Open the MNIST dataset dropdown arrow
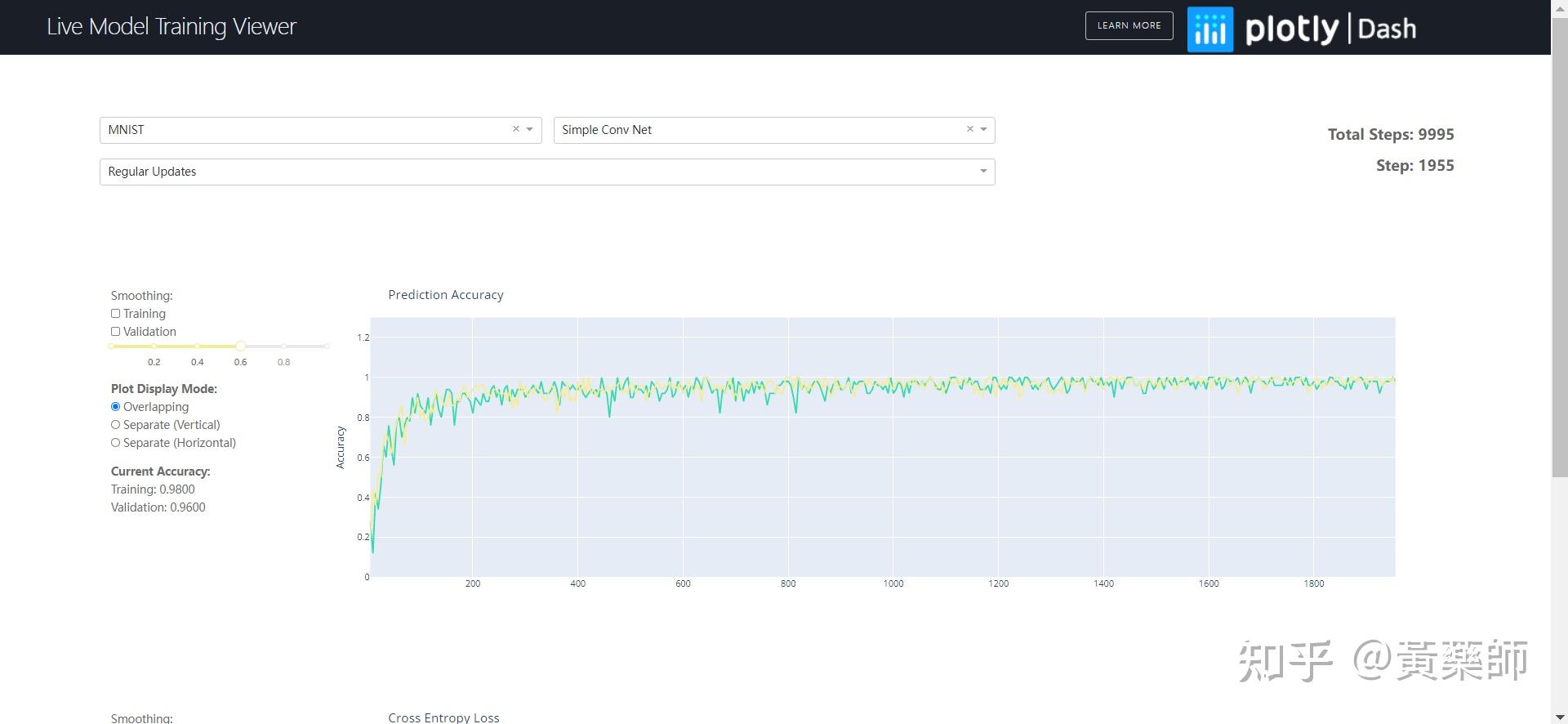This screenshot has height=724, width=1568. click(x=530, y=129)
